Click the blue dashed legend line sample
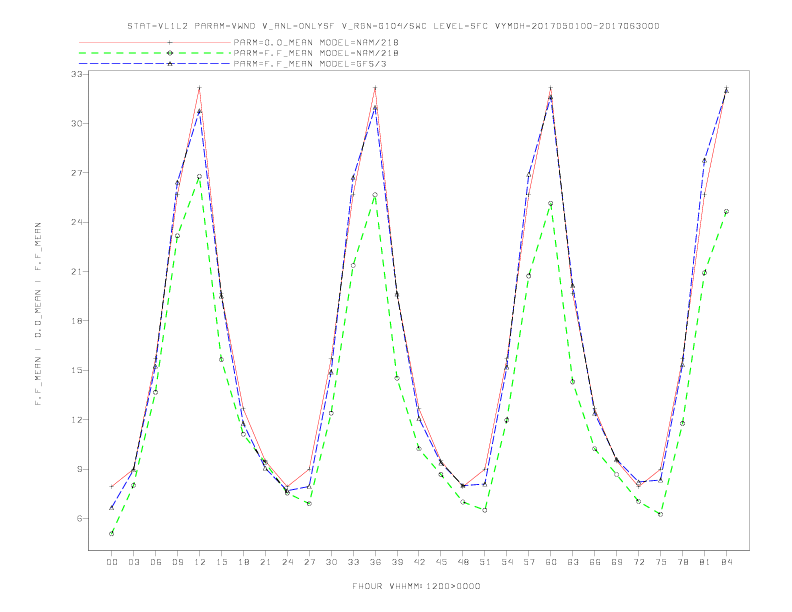The width and height of the screenshot is (792, 612). [155, 64]
